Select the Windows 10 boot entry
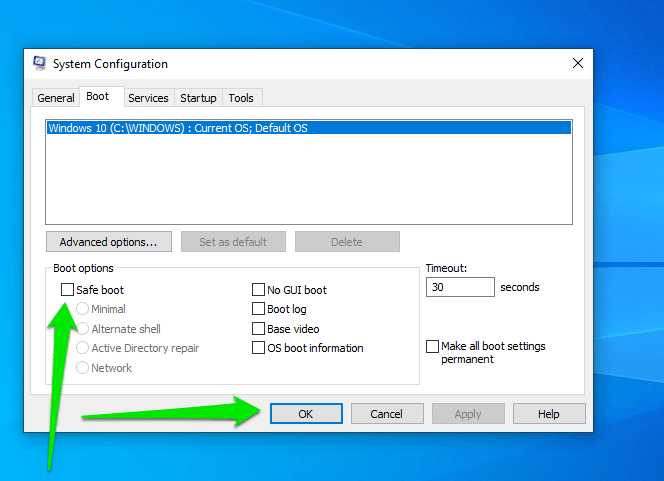Screen dimensions: 664x481 178,128
